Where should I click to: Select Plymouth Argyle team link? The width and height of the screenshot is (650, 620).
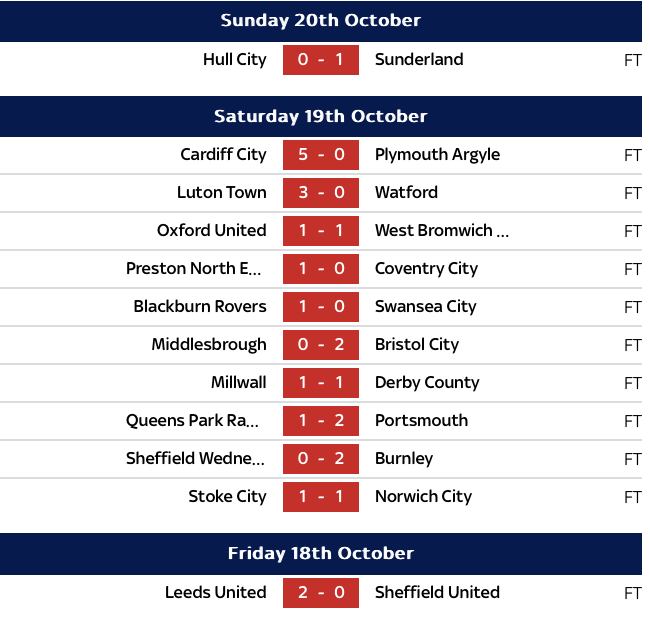[437, 155]
